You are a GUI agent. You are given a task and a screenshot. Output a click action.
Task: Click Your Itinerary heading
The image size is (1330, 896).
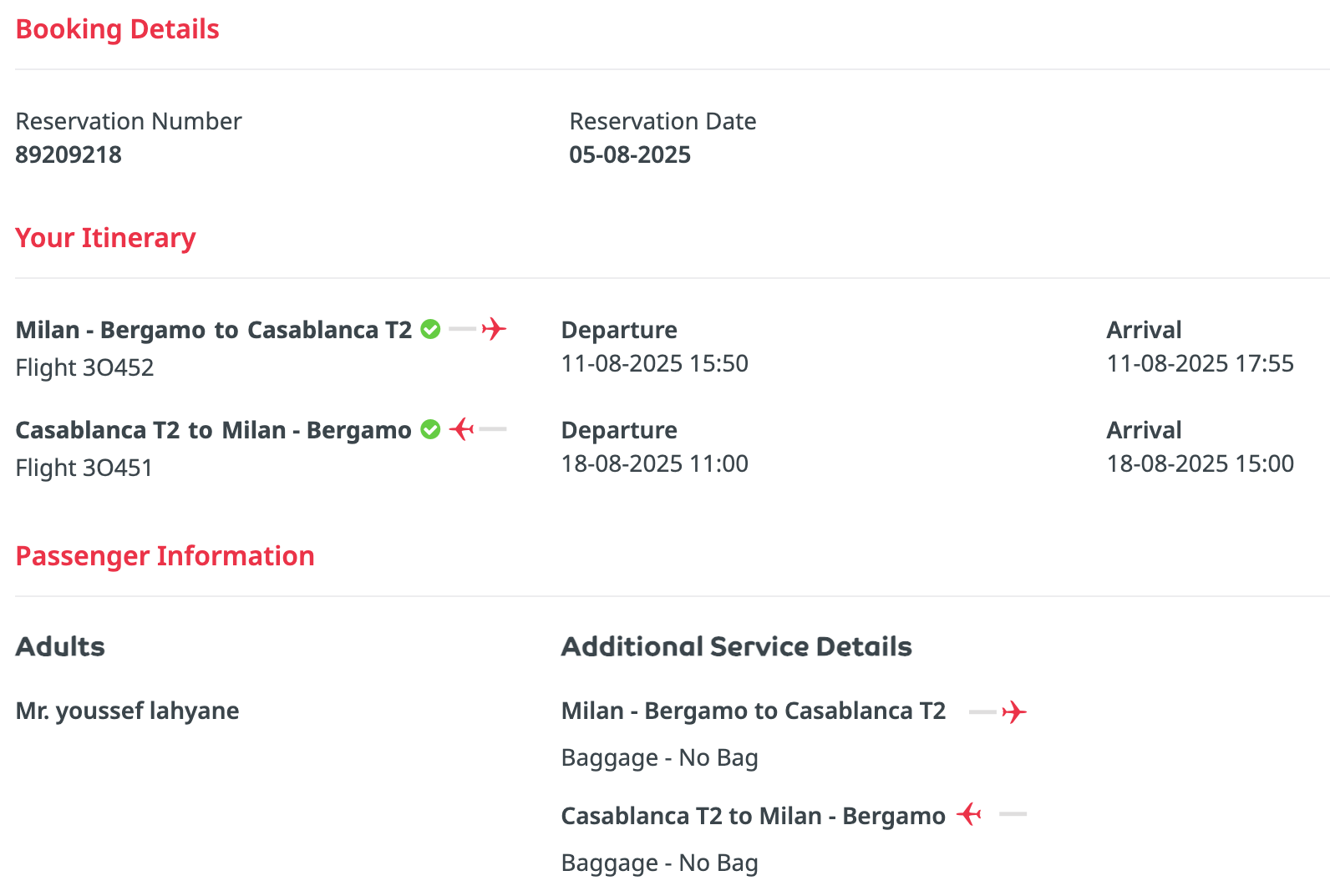(x=105, y=238)
